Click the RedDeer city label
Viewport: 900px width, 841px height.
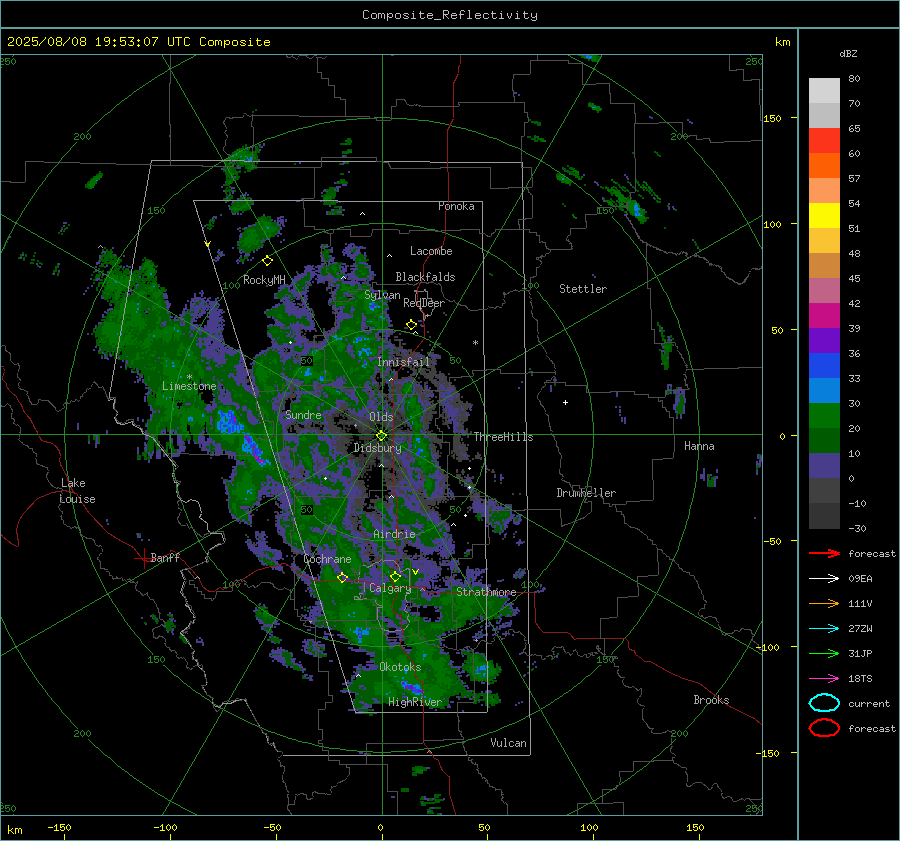424,303
